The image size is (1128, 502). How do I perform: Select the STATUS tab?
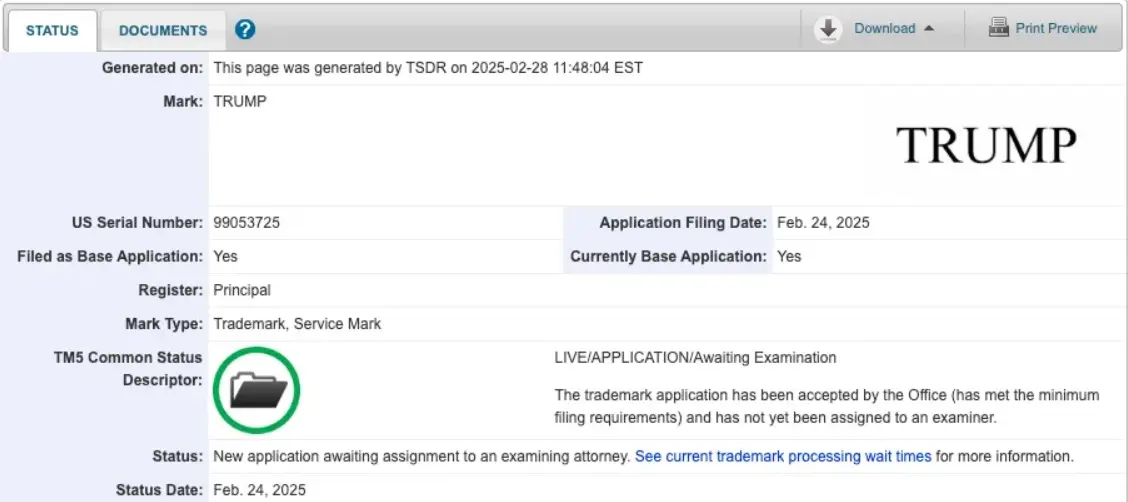[52, 31]
